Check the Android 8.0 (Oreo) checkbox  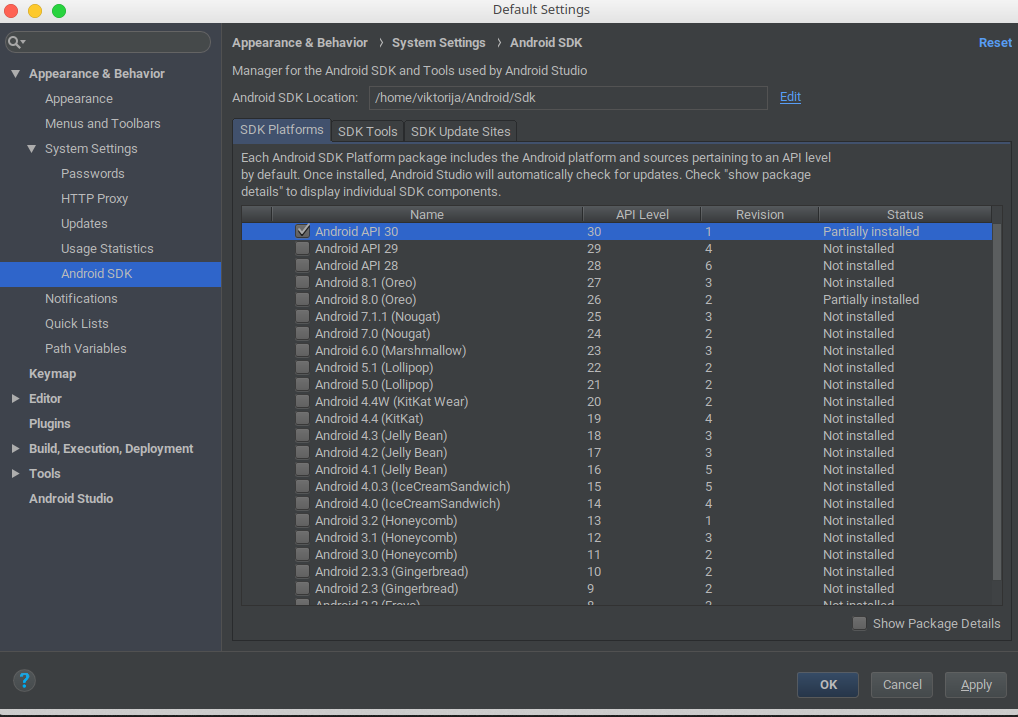click(302, 299)
